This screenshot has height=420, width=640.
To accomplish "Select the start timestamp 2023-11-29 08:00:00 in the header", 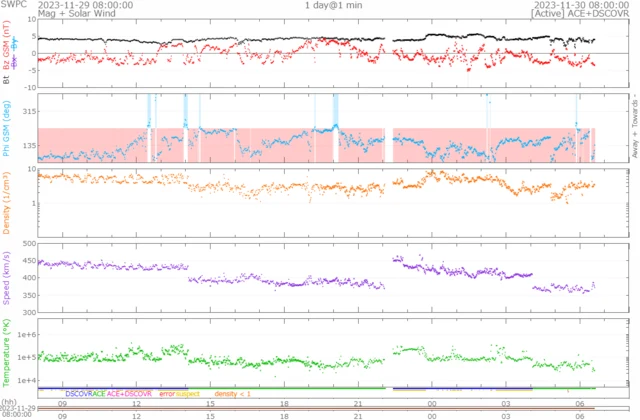I will (85, 5).
